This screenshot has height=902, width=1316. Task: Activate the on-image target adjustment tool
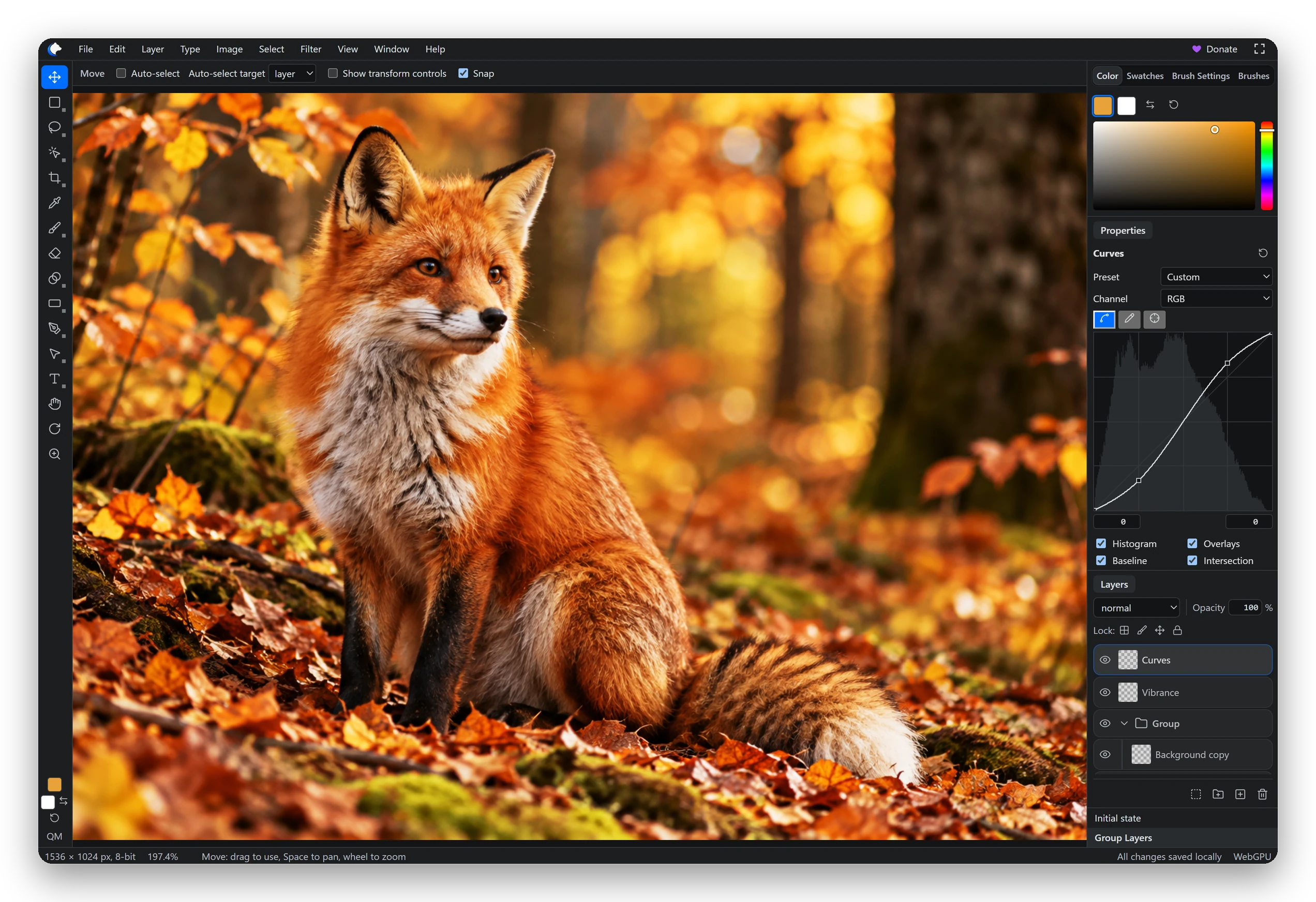pyautogui.click(x=1154, y=319)
